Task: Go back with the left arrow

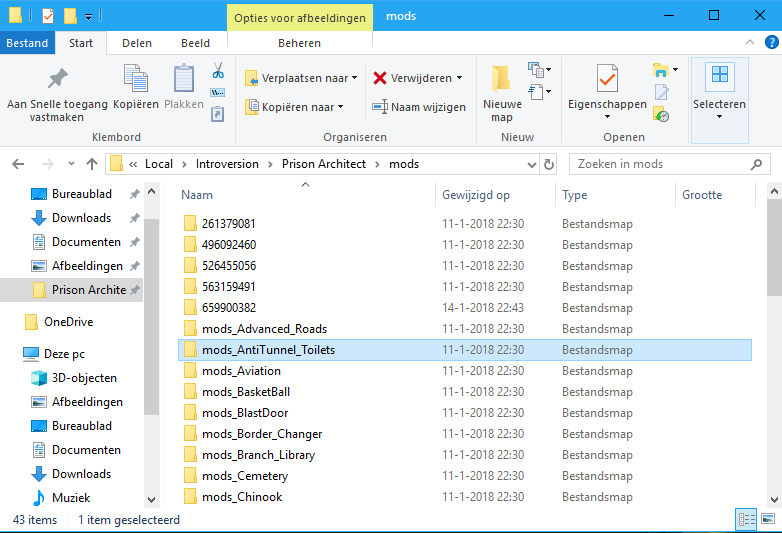Action: tap(18, 164)
